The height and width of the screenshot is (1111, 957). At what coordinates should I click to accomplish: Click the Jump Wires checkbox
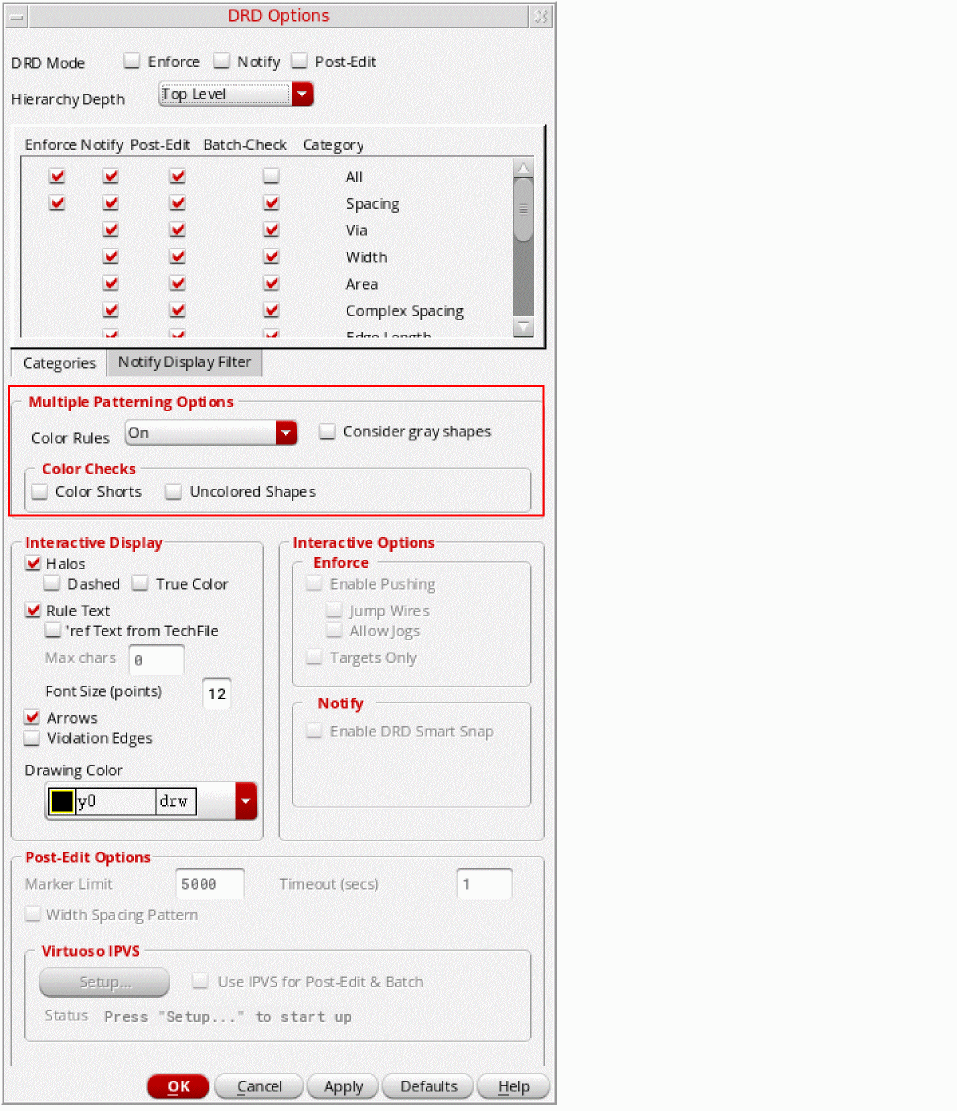[x=334, y=610]
